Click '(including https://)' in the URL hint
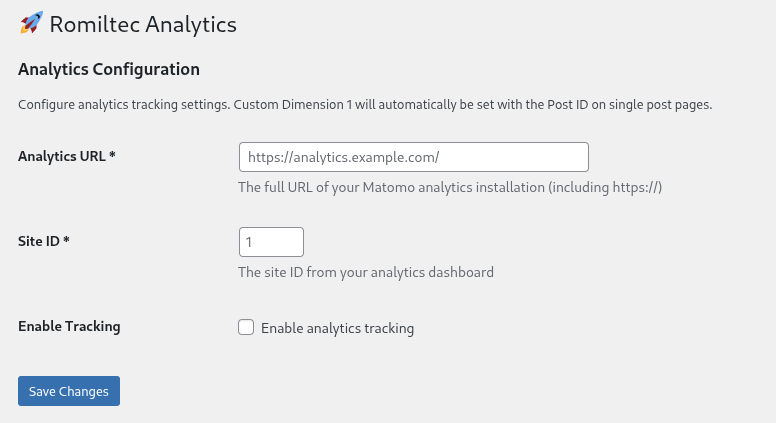Image resolution: width=776 pixels, height=423 pixels. pos(605,188)
